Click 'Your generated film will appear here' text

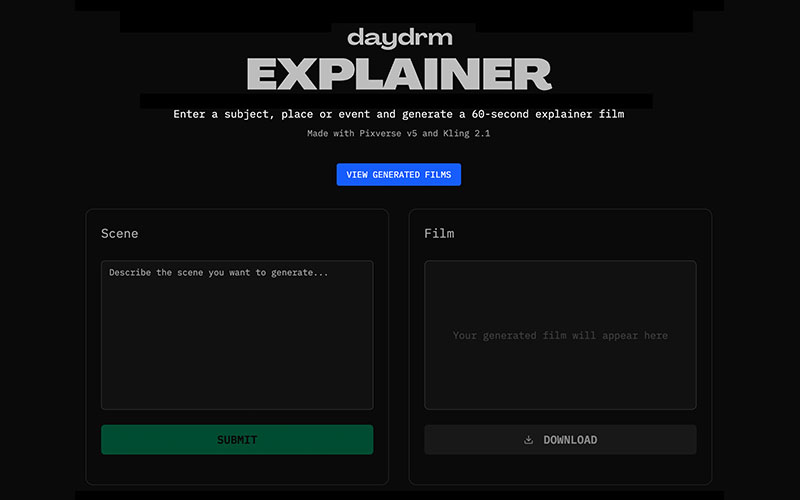(x=560, y=336)
